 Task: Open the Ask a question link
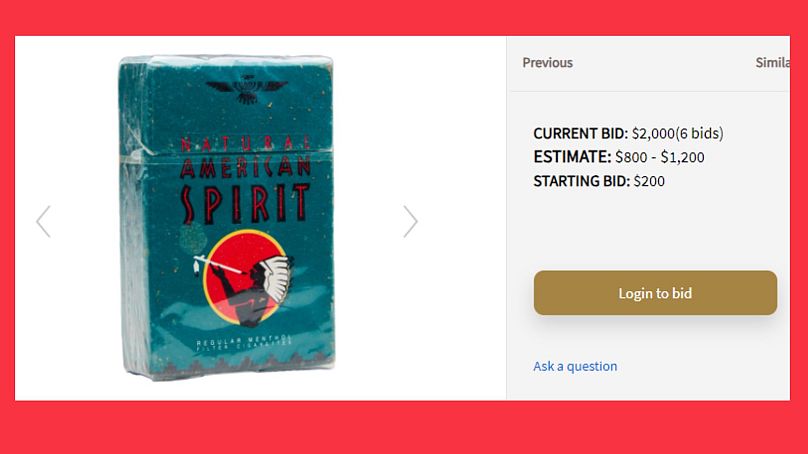coord(575,366)
